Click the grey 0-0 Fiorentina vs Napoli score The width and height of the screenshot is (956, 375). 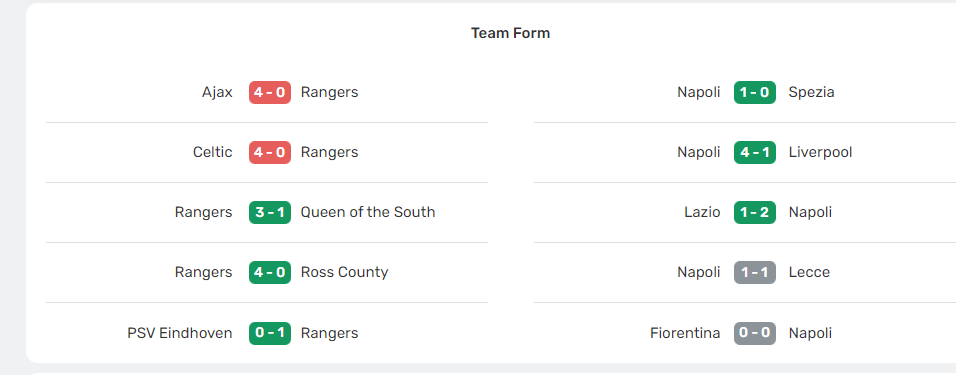click(755, 333)
